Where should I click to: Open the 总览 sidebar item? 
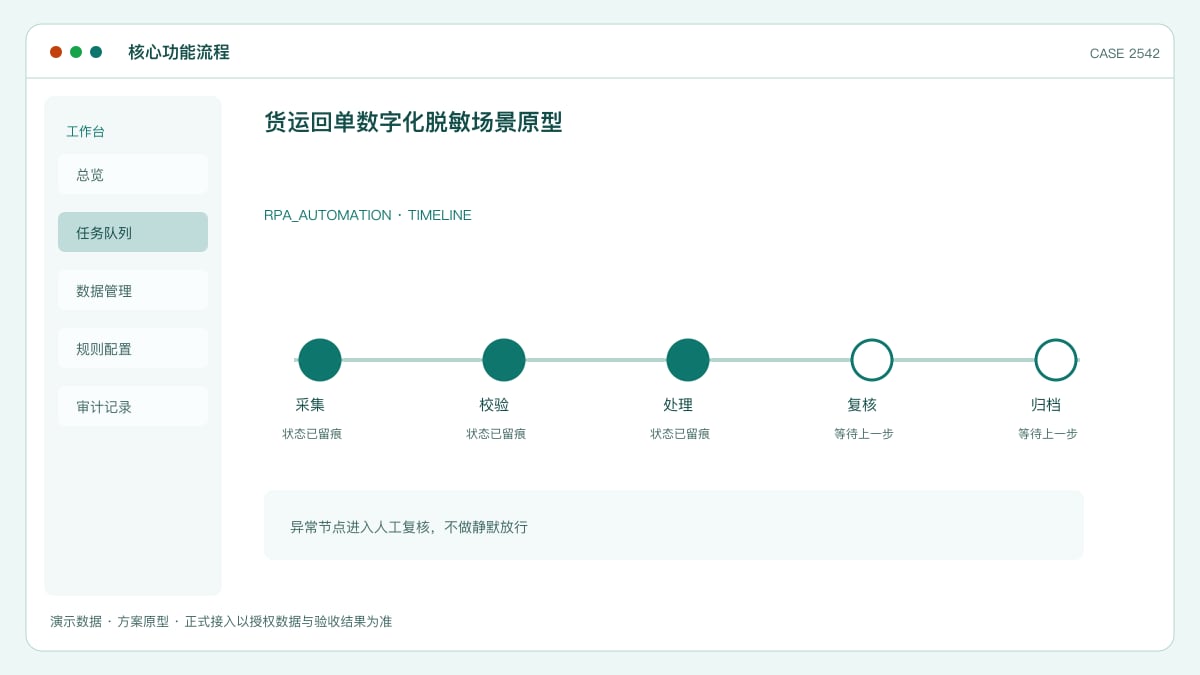coord(133,174)
